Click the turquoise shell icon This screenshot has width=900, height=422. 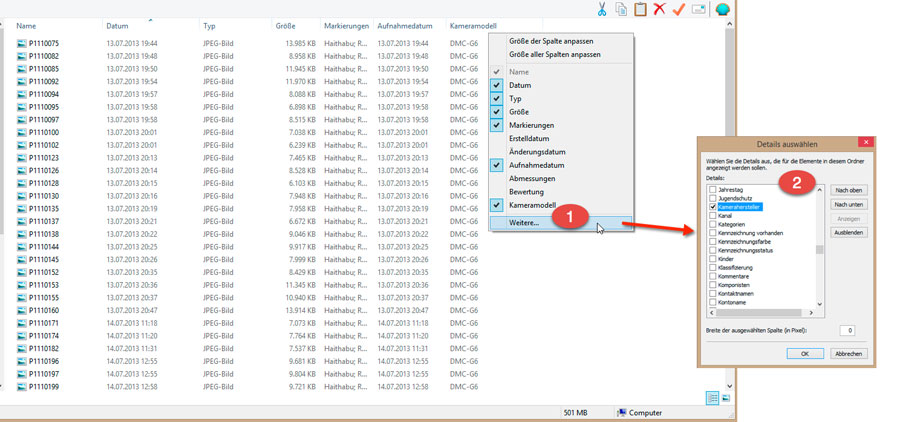coord(723,9)
